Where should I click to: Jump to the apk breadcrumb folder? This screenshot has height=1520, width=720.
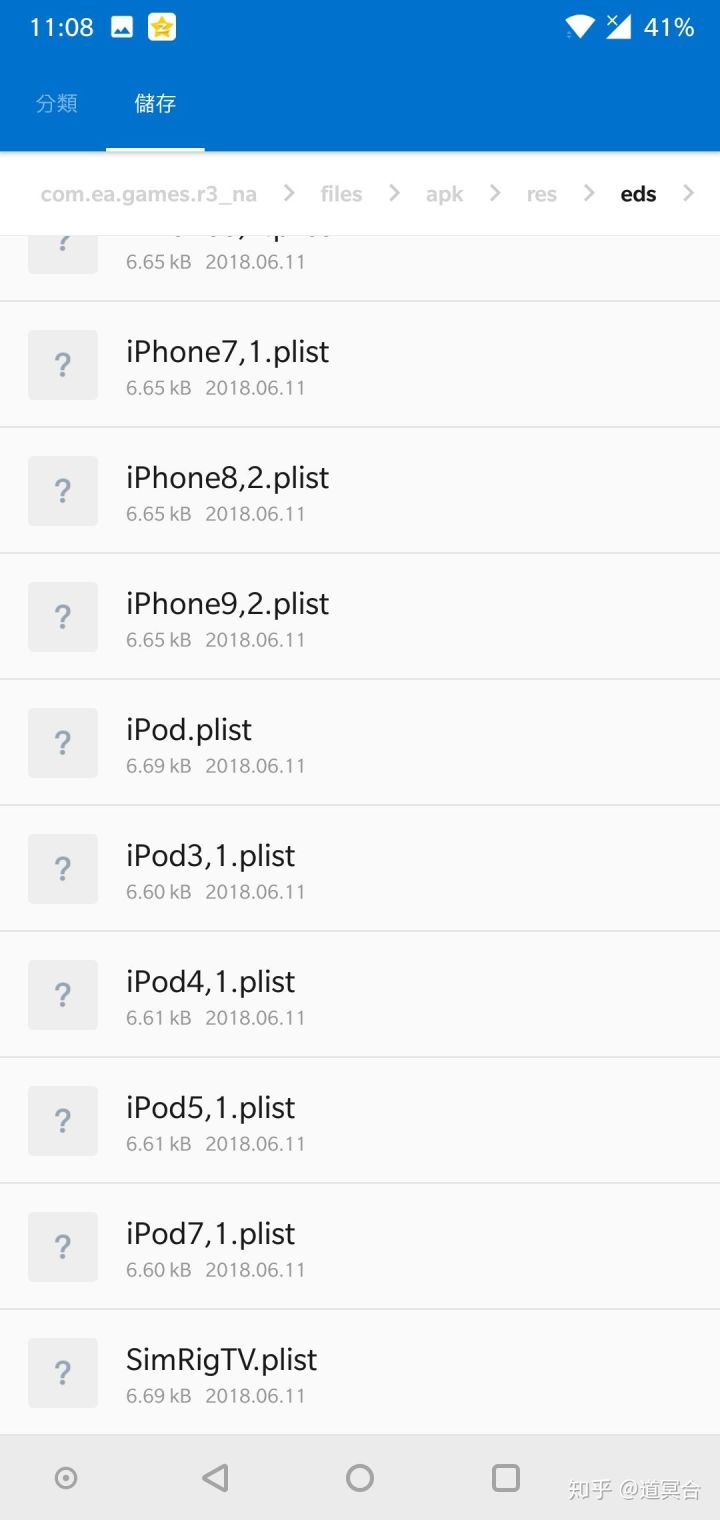click(x=444, y=194)
